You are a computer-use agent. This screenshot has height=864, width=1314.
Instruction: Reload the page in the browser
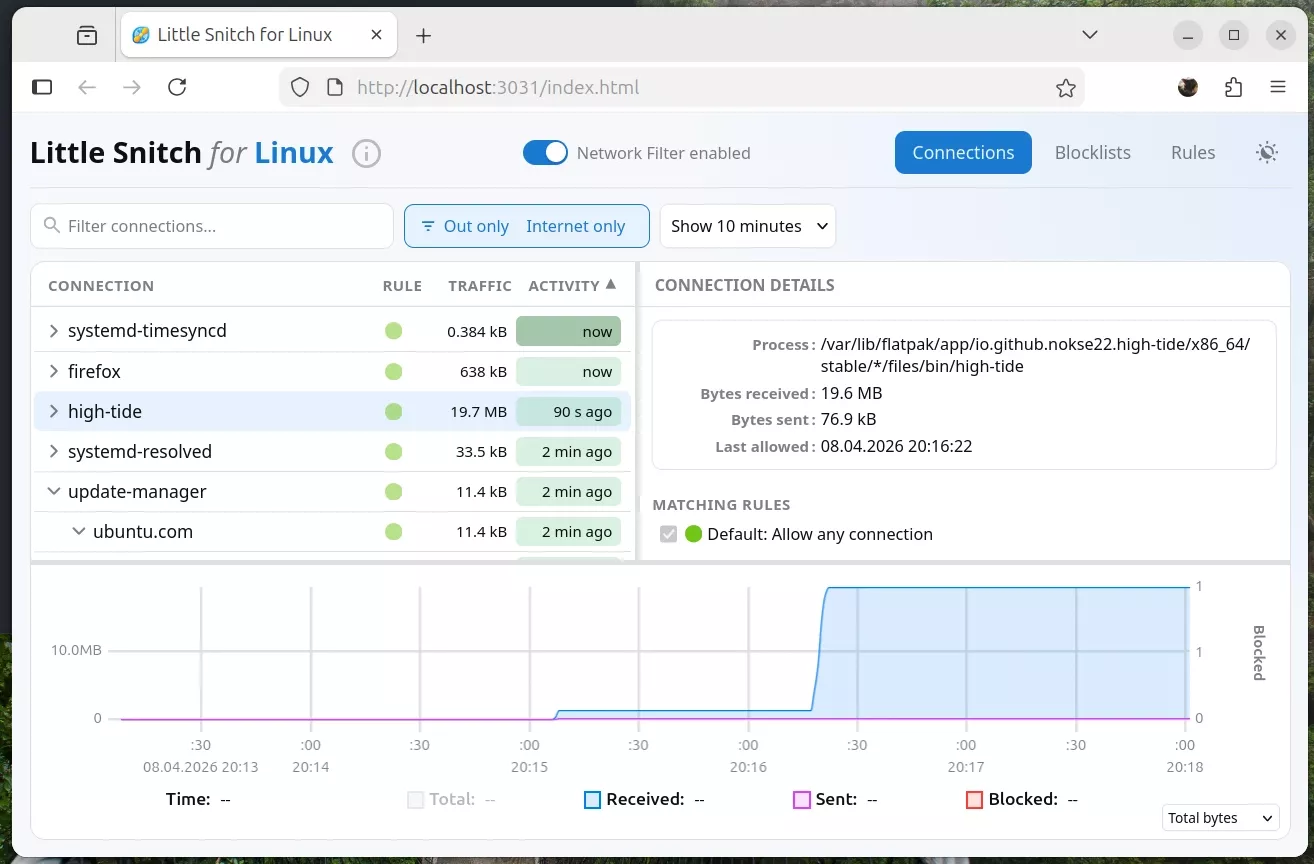pyautogui.click(x=177, y=87)
